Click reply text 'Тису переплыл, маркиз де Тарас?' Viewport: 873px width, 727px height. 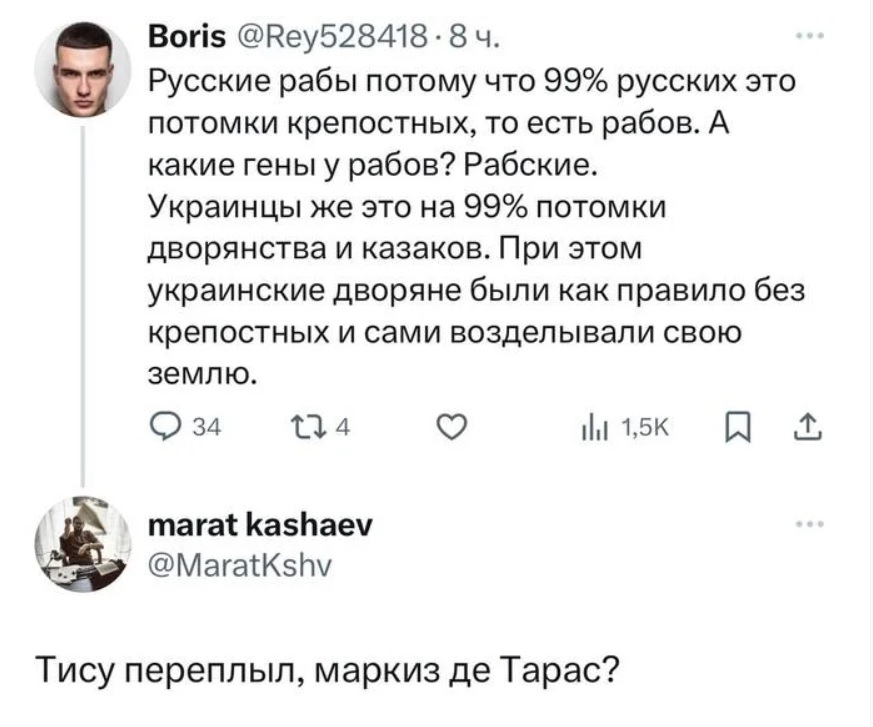(x=327, y=668)
